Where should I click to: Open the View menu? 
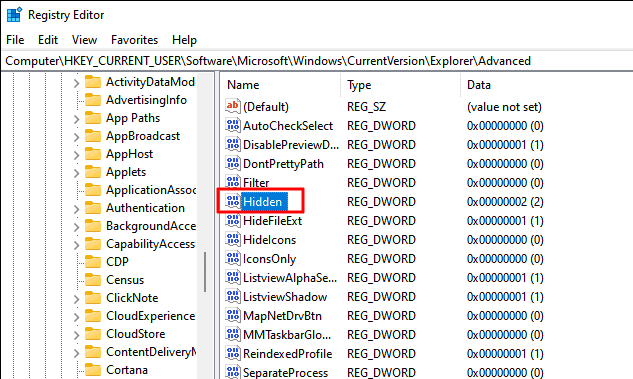point(84,40)
